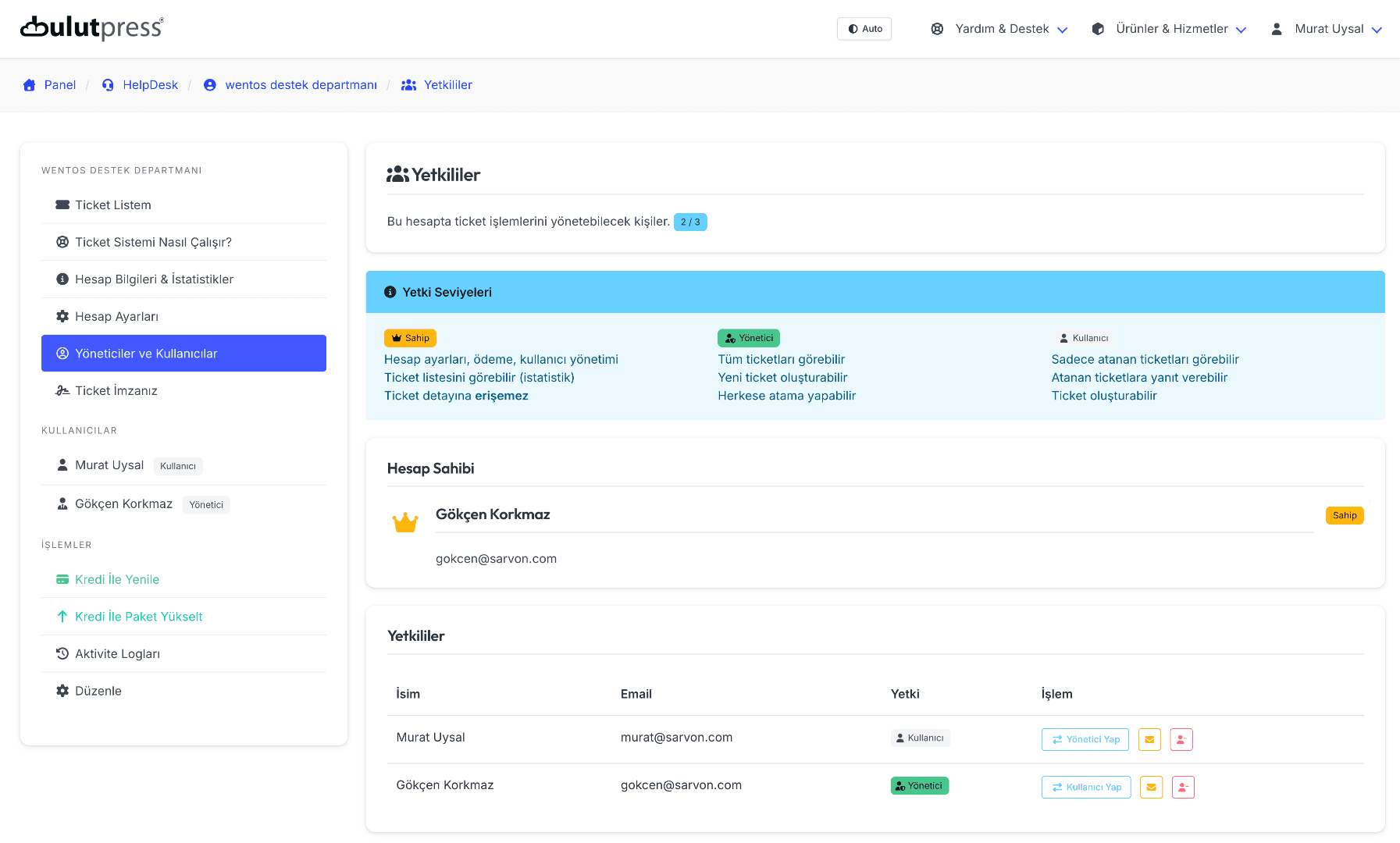Click the headset icon next to HelpDesk
1400x843 pixels.
(x=108, y=85)
